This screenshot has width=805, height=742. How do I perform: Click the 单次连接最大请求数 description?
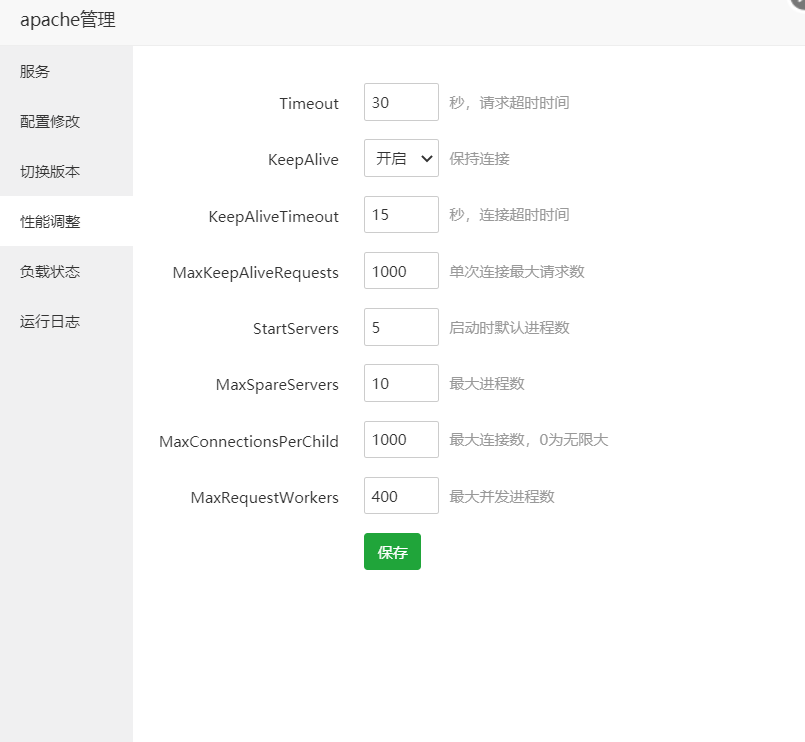pos(516,272)
